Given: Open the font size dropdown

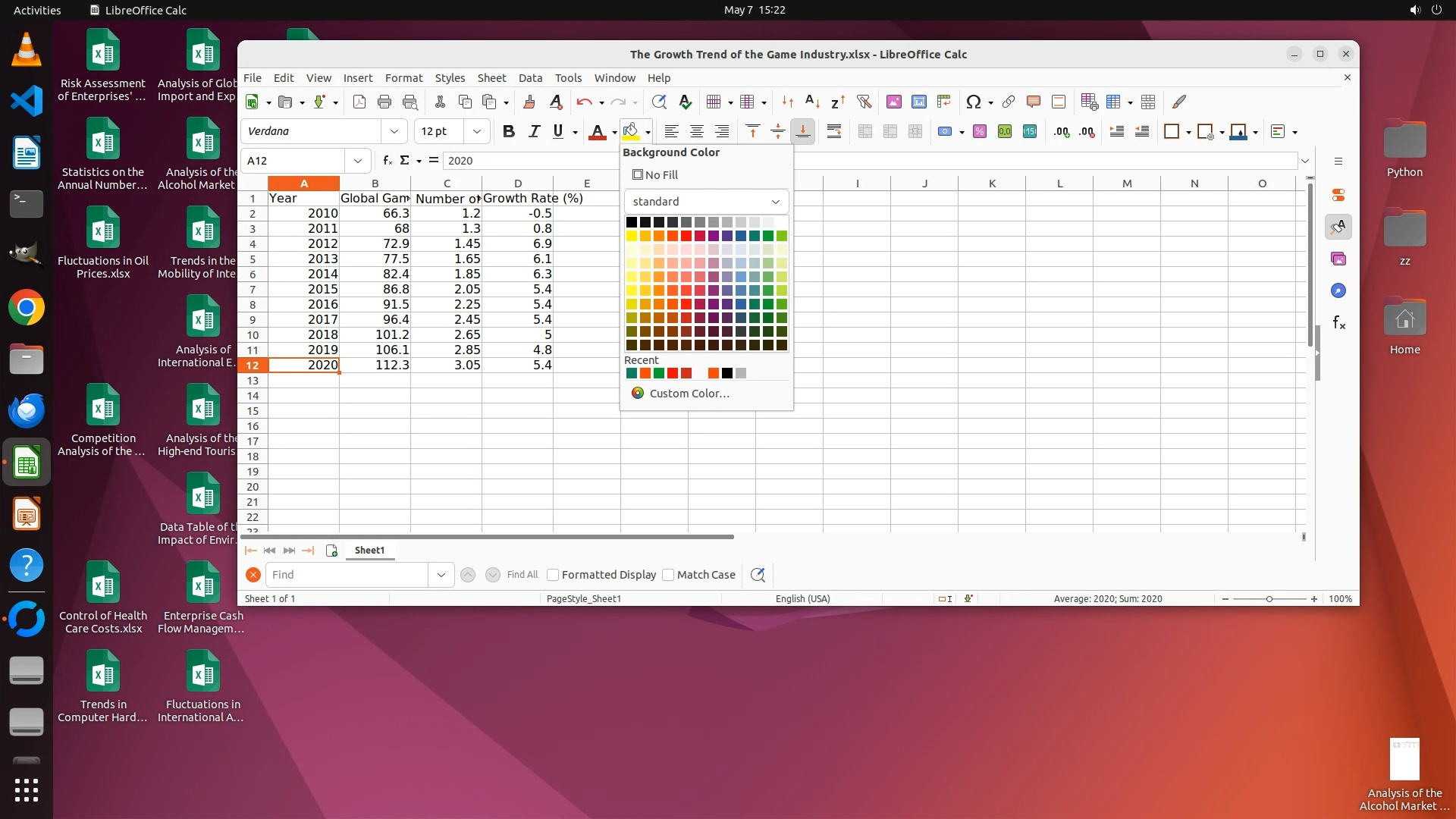Looking at the screenshot, I should click(x=476, y=131).
